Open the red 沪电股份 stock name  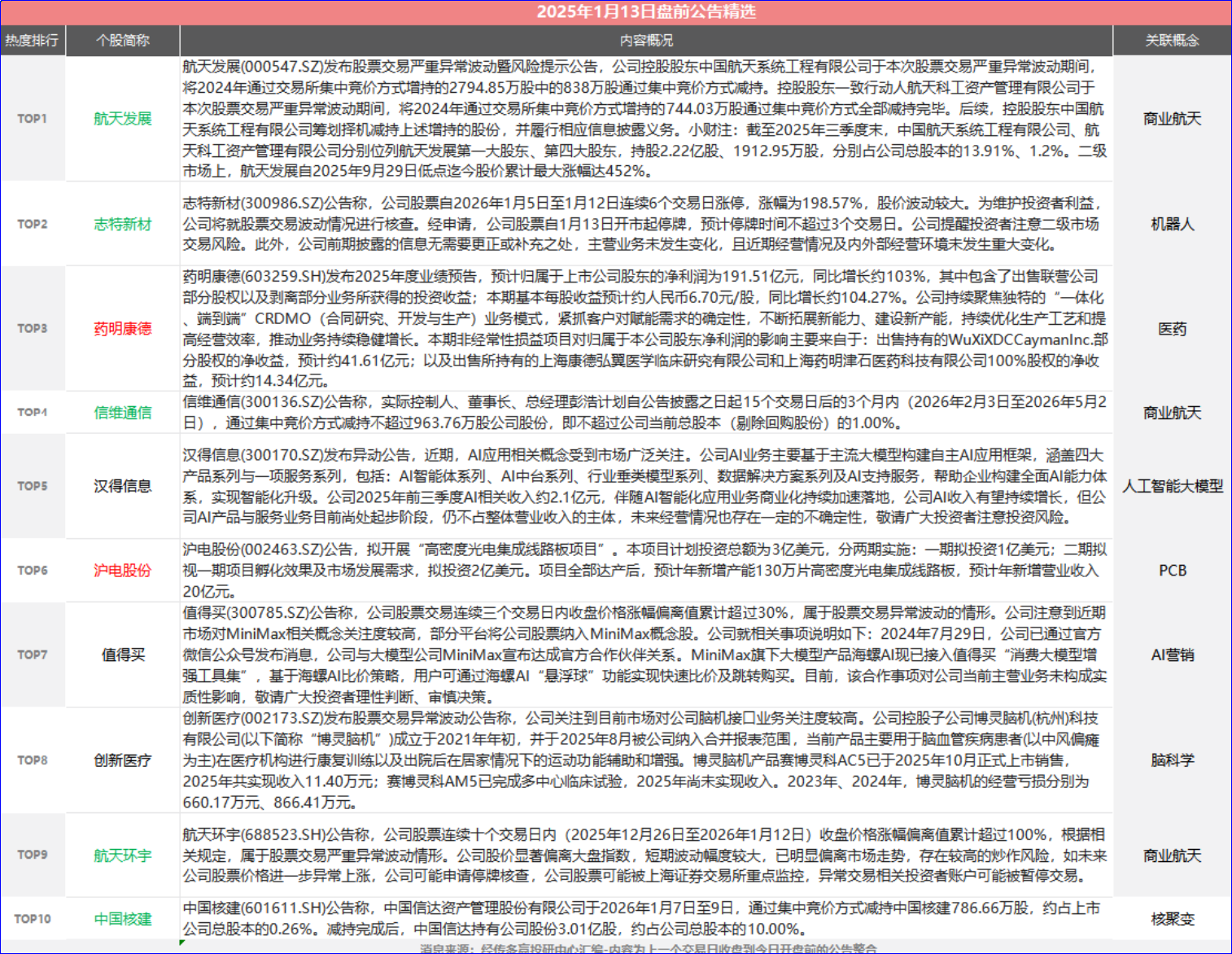coord(122,571)
